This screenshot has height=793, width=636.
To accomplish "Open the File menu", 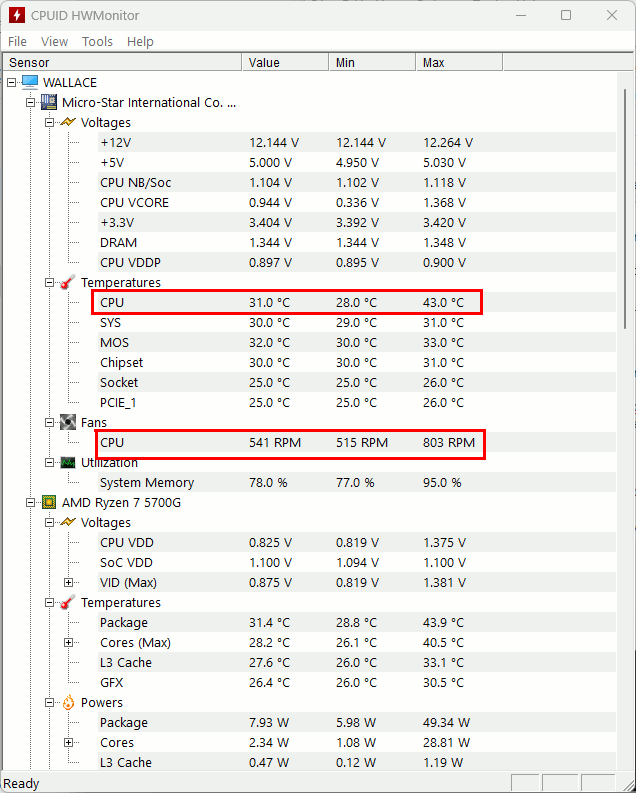I will click(x=17, y=41).
